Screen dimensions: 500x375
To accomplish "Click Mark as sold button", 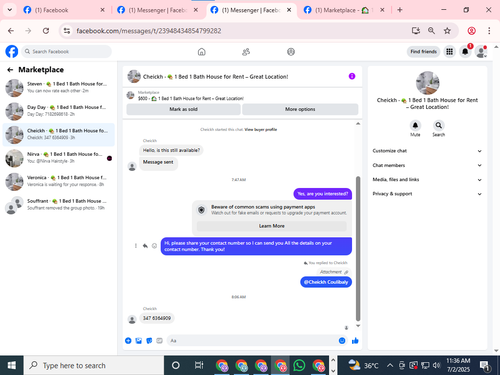I will pyautogui.click(x=183, y=109).
